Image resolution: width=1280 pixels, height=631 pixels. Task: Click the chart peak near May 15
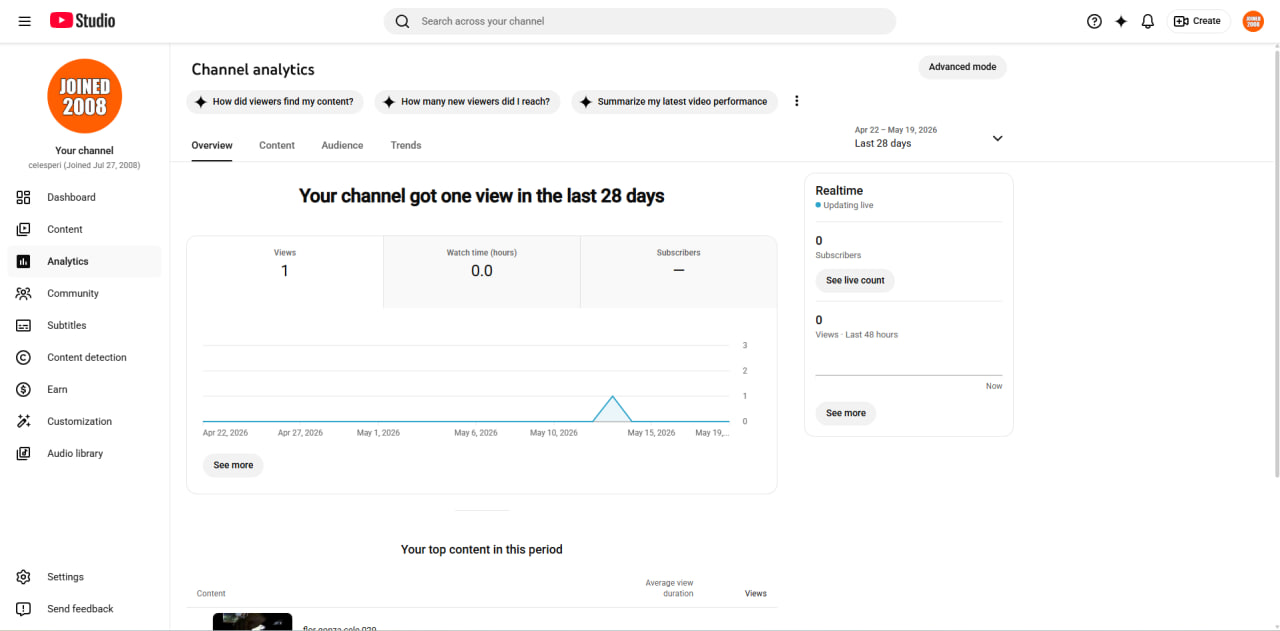tap(612, 398)
